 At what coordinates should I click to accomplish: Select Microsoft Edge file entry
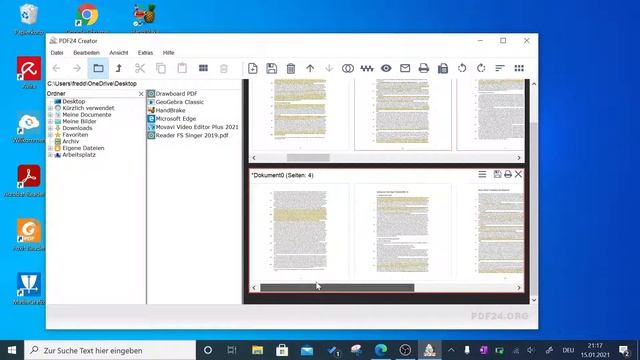(176, 119)
